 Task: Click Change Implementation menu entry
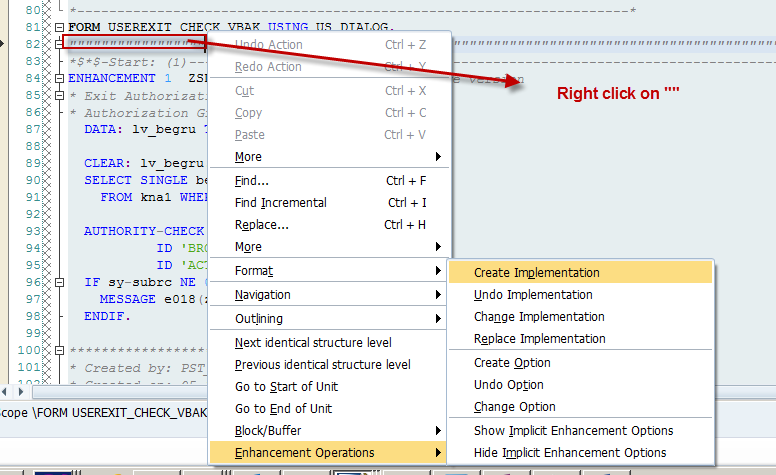coord(539,317)
